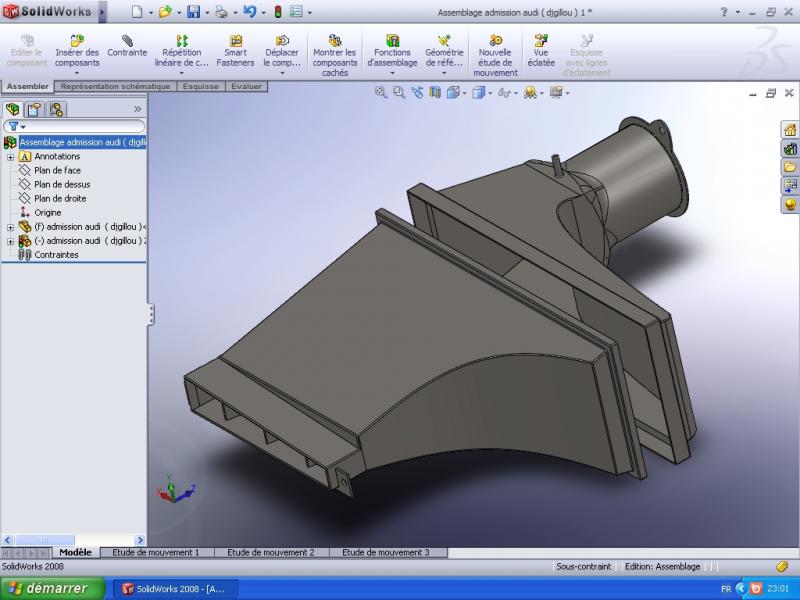The width and height of the screenshot is (800, 600).
Task: Open dropdown arrow next to Undo icon
Action: [263, 12]
